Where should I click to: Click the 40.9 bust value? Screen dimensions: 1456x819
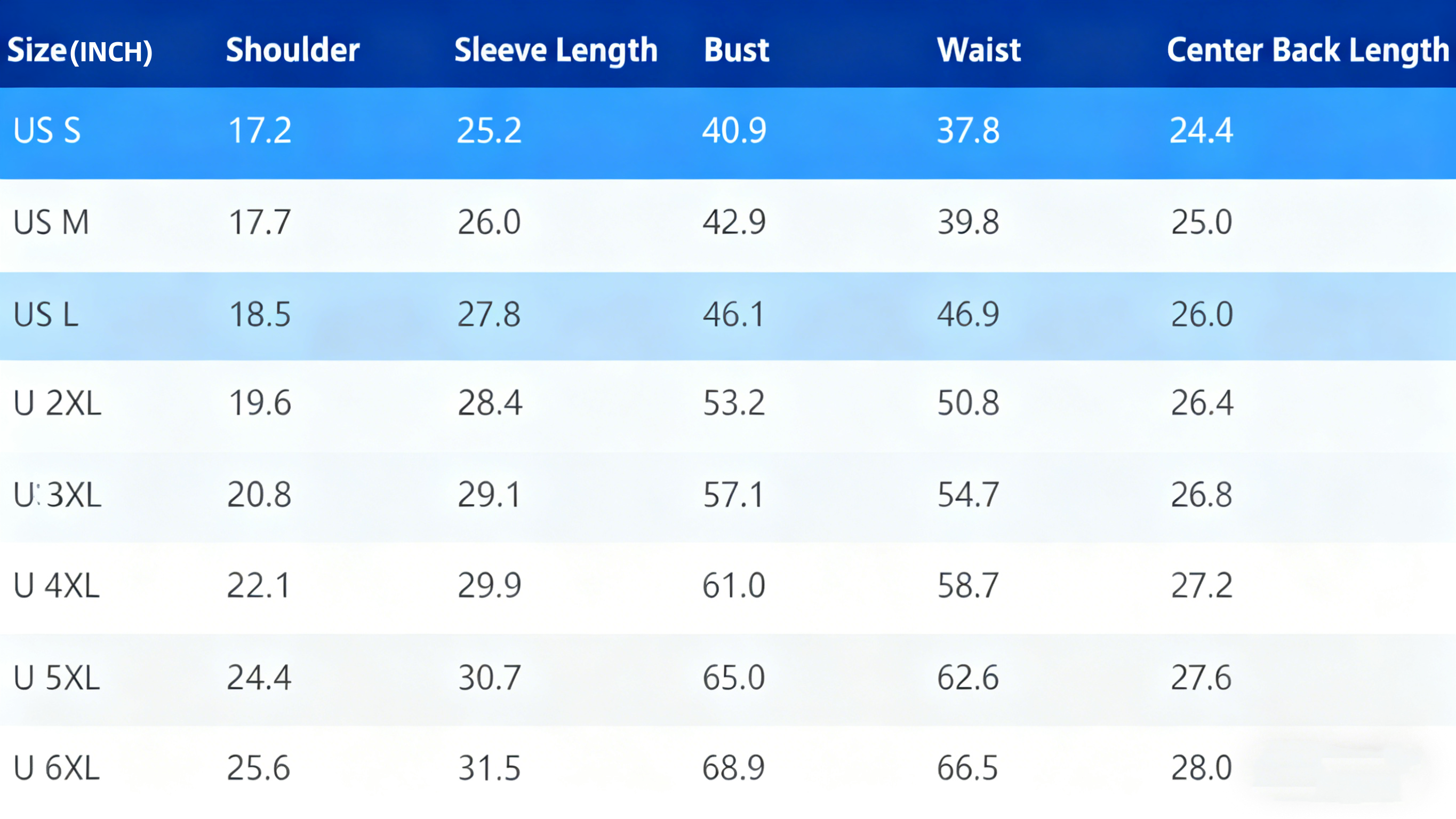[x=734, y=131]
